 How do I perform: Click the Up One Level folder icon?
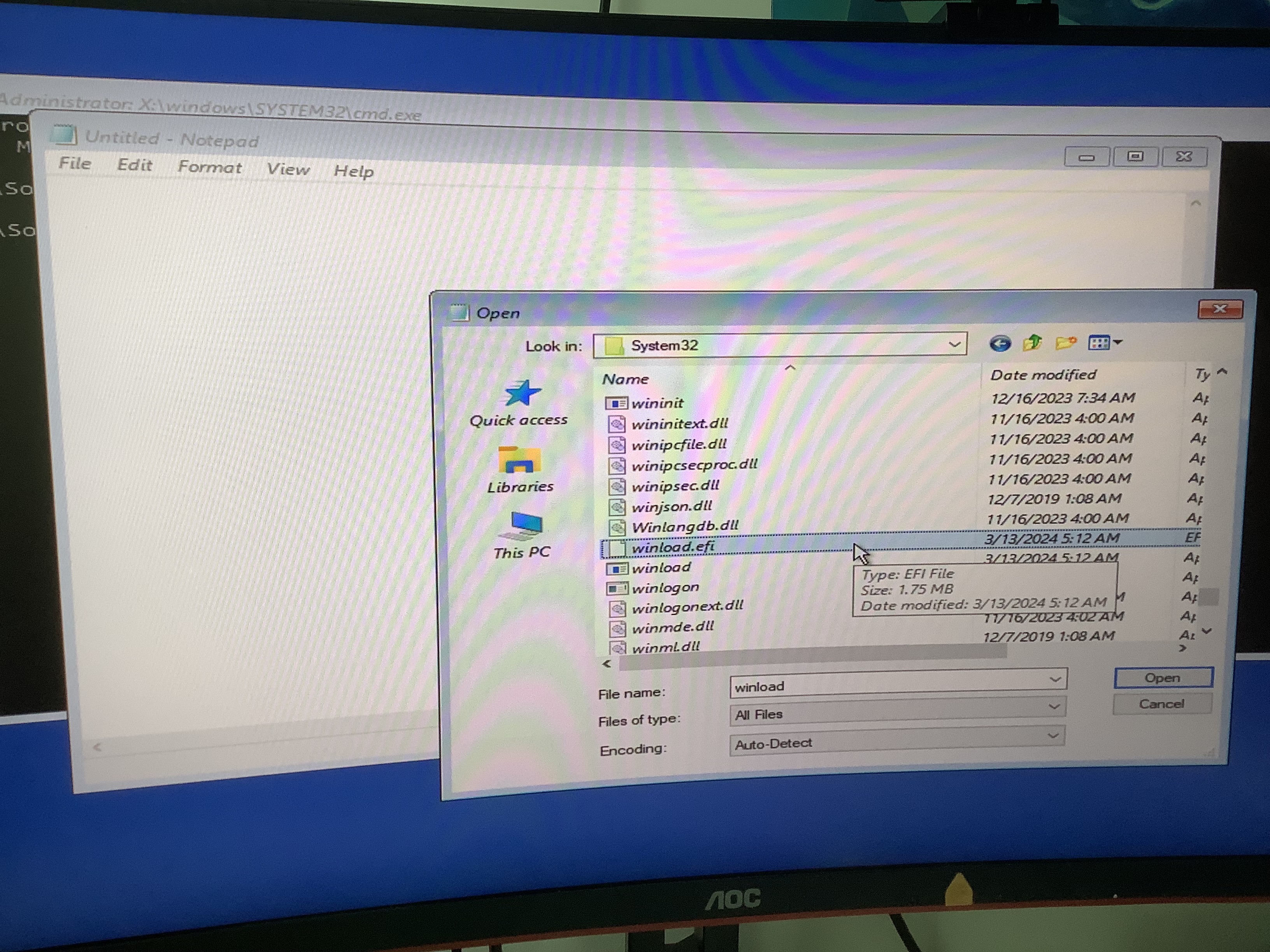[x=1032, y=343]
